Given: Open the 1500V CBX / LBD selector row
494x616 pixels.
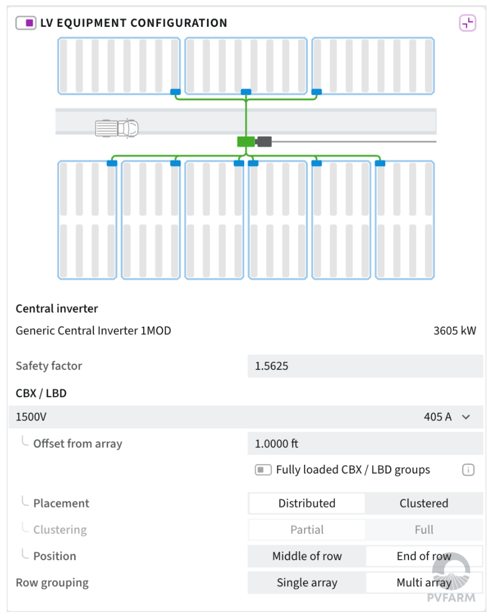Looking at the screenshot, I should (x=246, y=417).
